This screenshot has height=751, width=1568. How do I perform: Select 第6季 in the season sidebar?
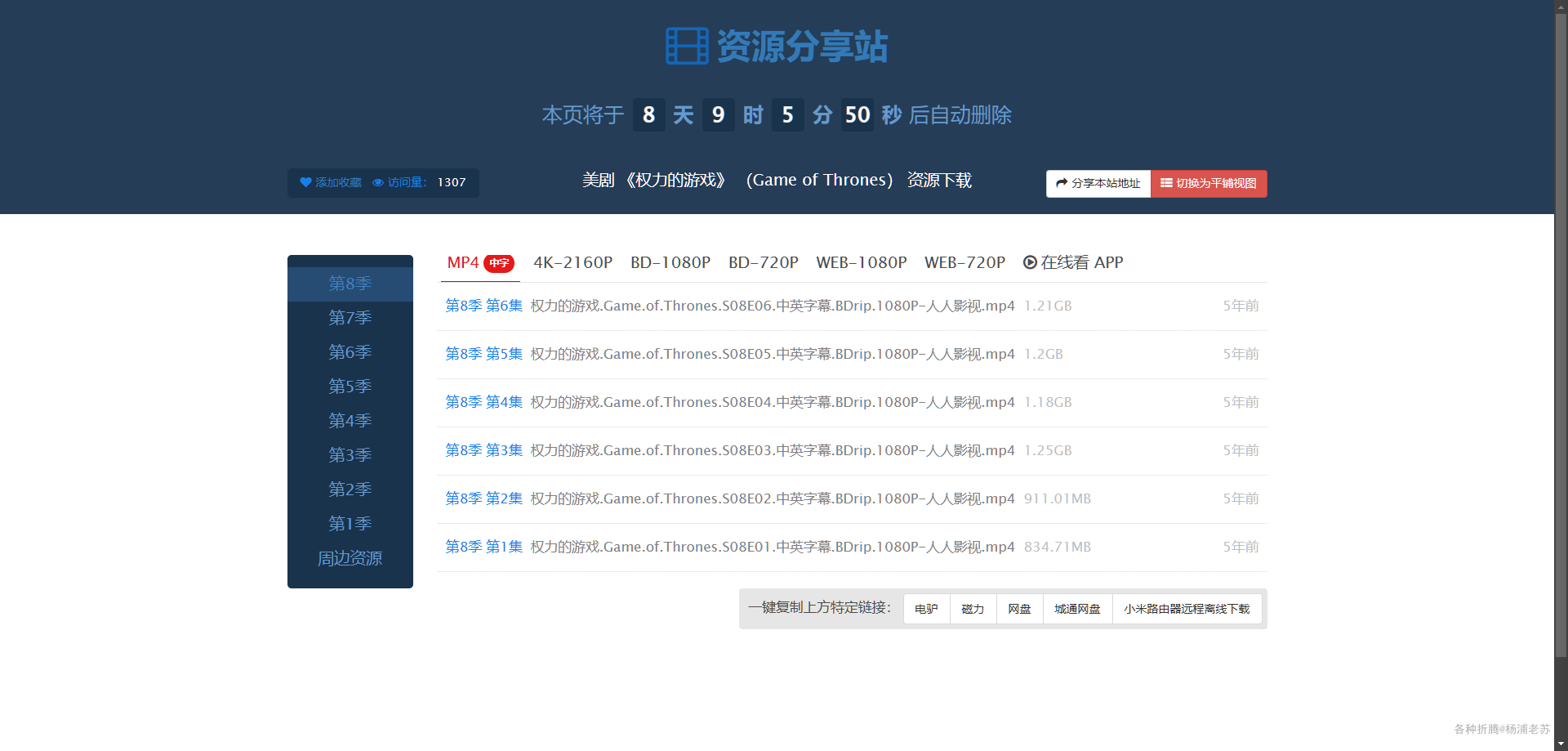tap(350, 352)
